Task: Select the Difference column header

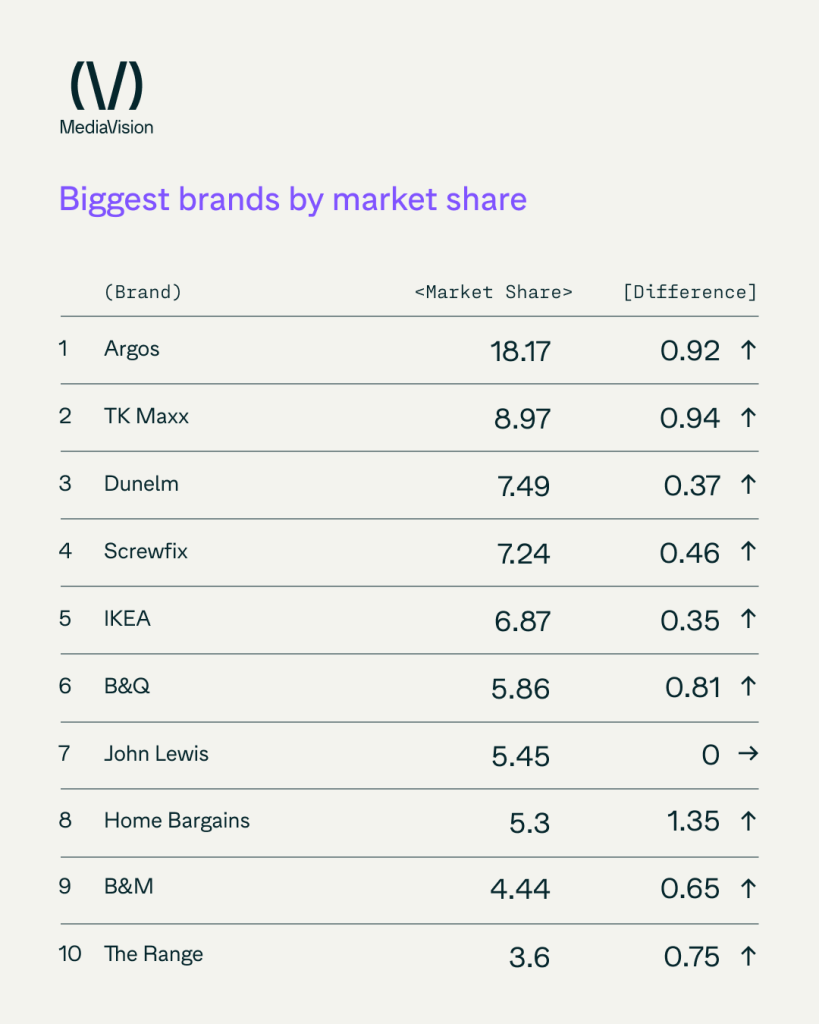Action: [689, 292]
